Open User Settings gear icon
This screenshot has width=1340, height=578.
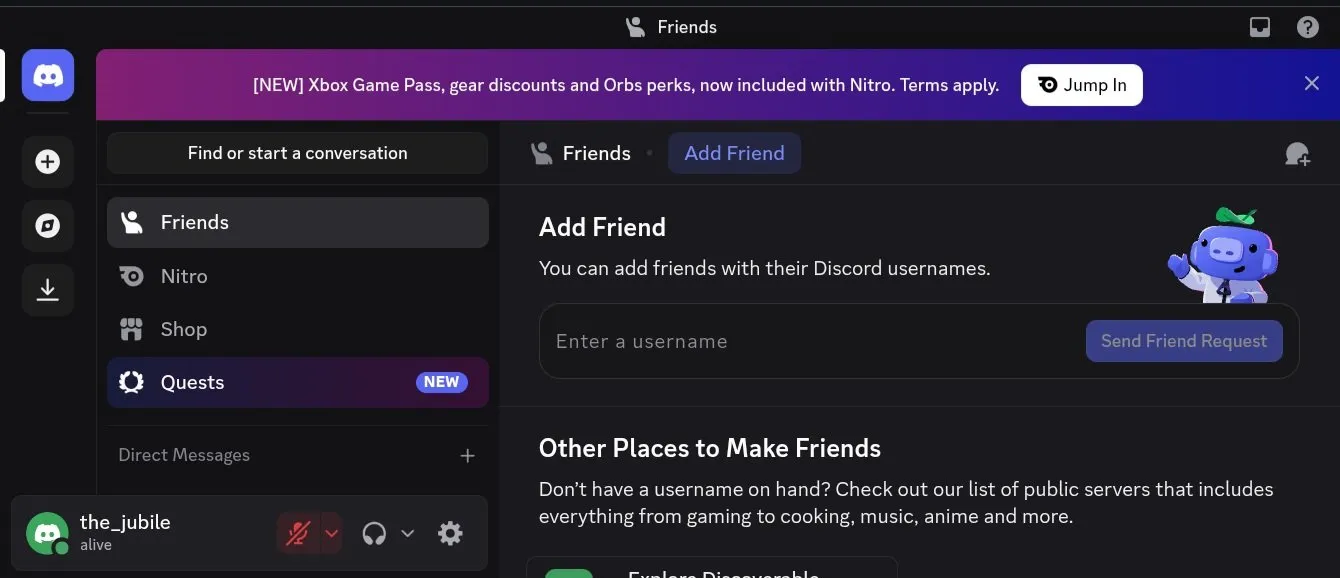[451, 534]
